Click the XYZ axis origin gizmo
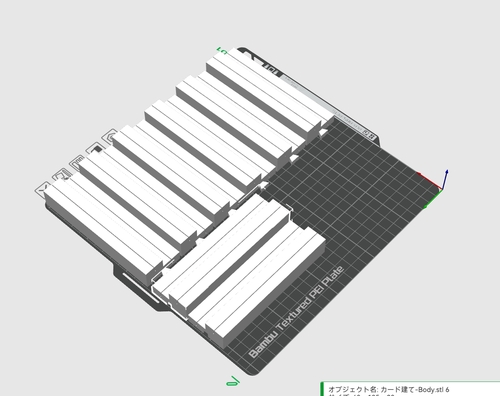The width and height of the screenshot is (500, 396). click(438, 187)
